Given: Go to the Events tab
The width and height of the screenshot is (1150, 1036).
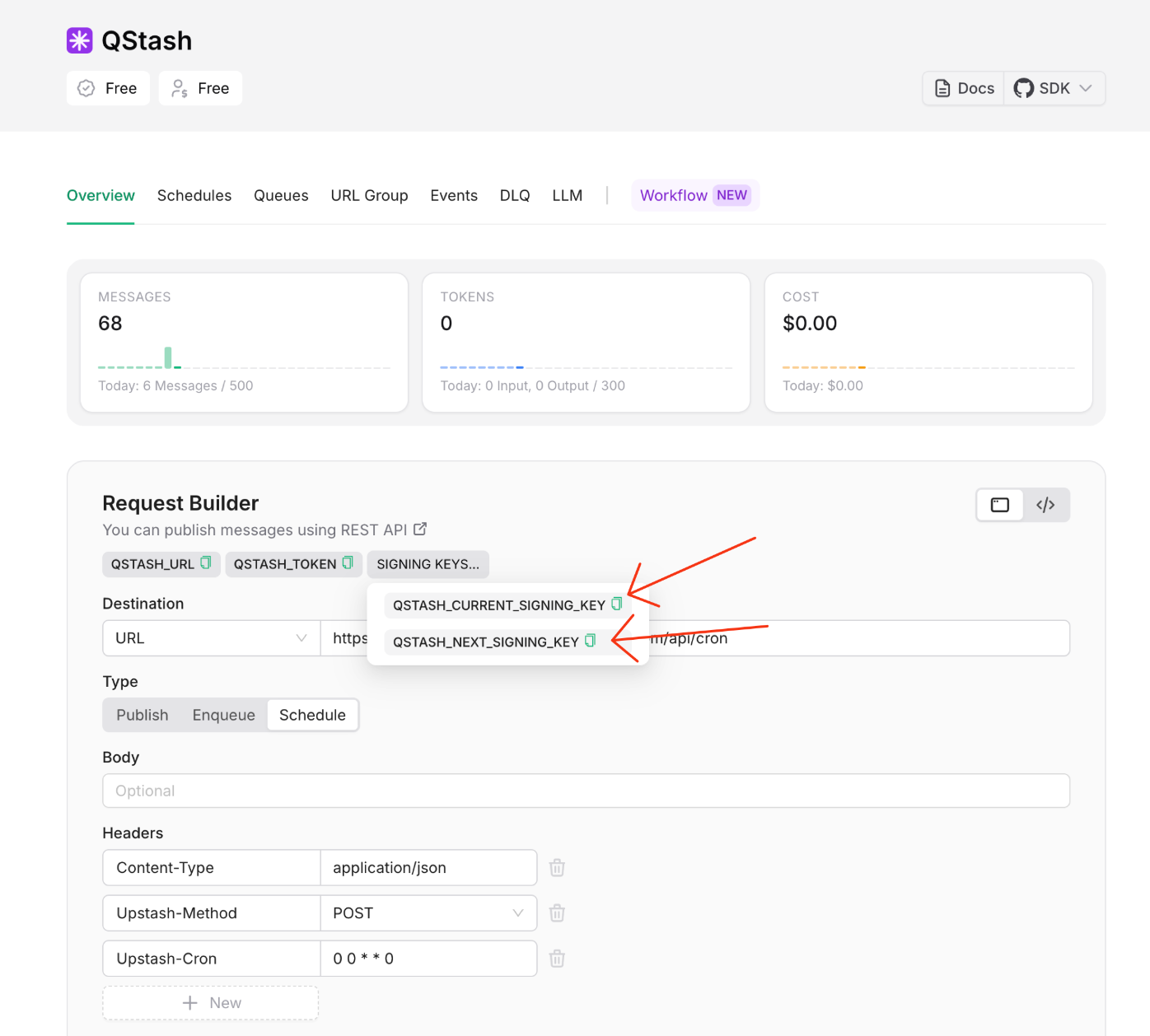Looking at the screenshot, I should tap(454, 195).
